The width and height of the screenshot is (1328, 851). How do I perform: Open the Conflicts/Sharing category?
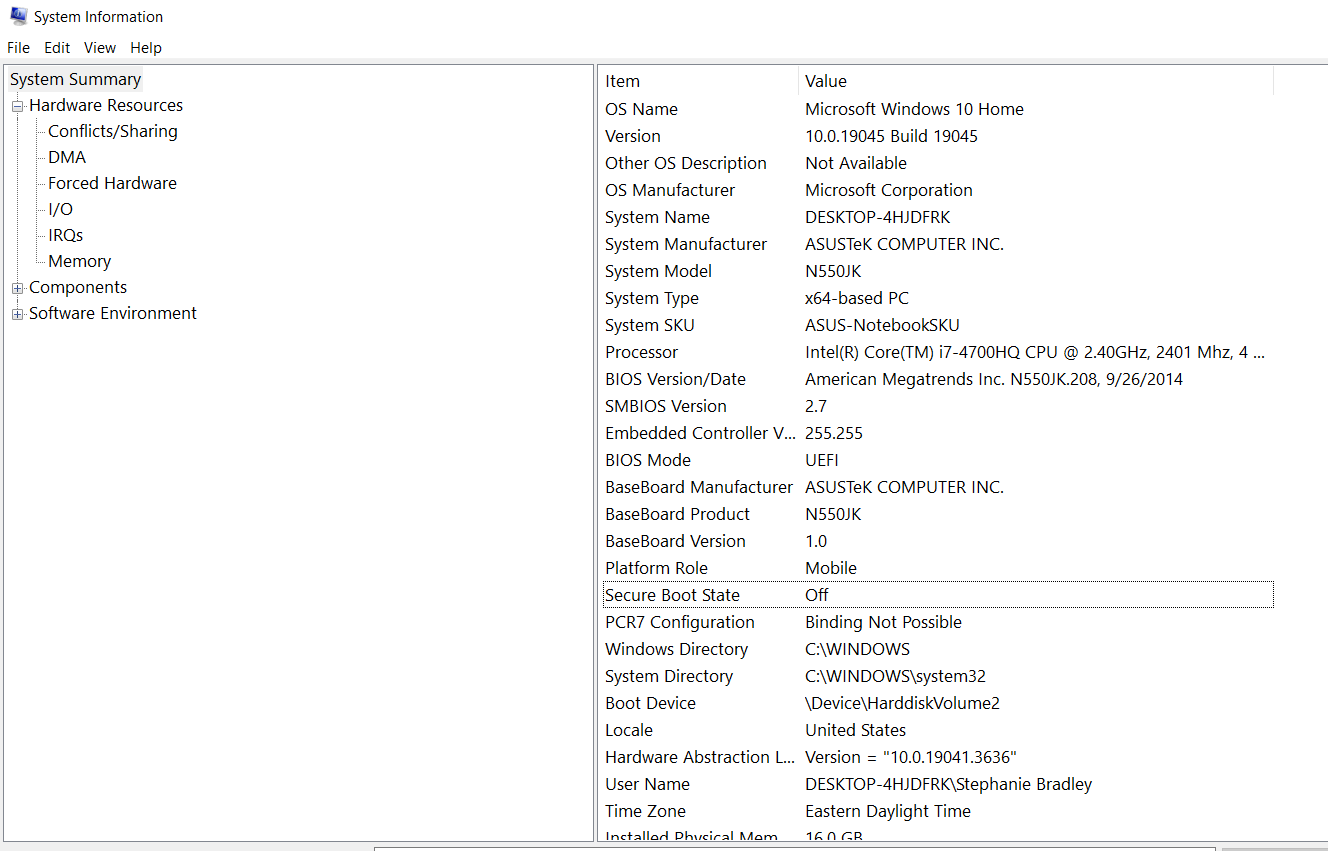[112, 130]
